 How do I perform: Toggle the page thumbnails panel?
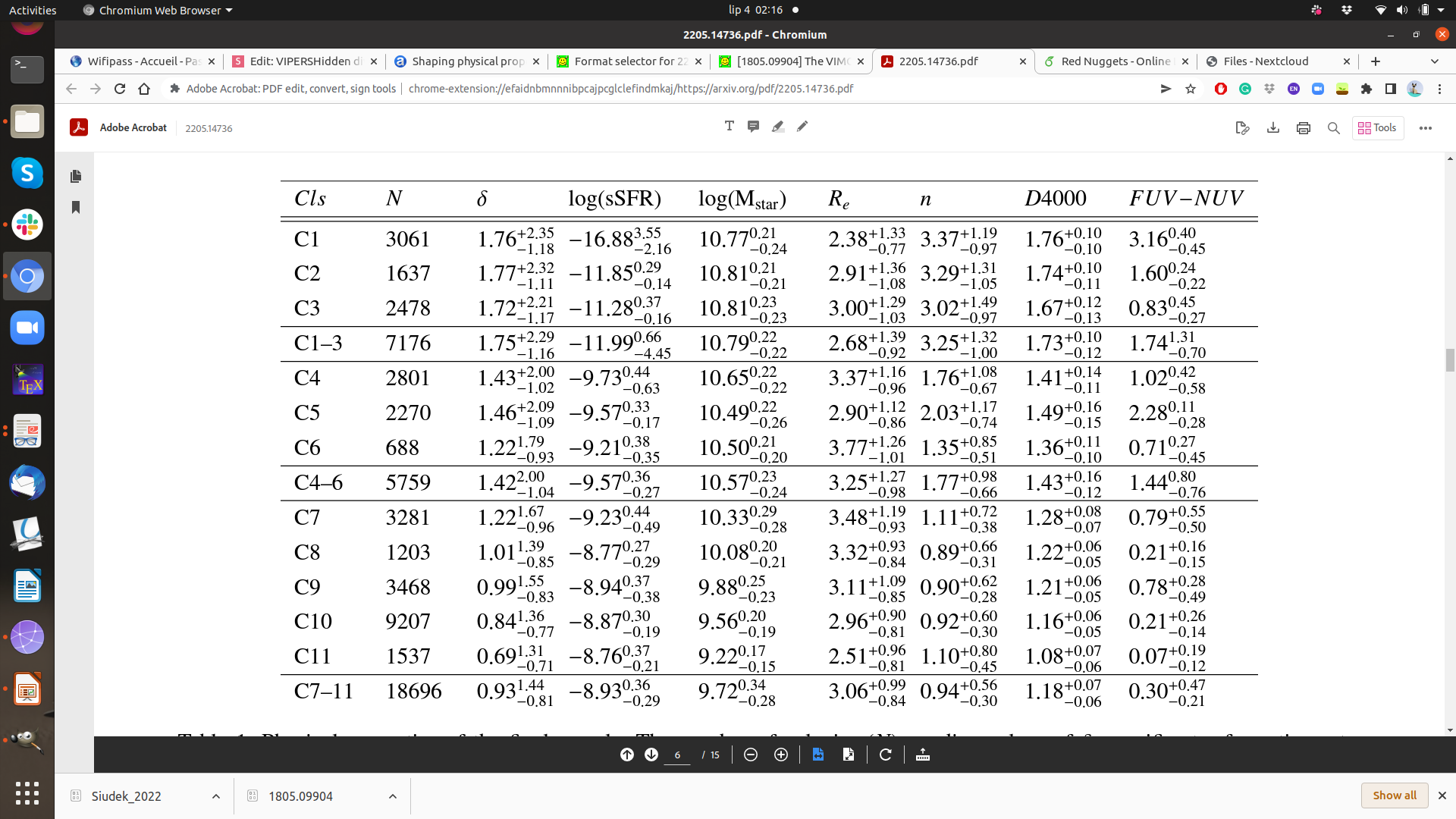(76, 177)
